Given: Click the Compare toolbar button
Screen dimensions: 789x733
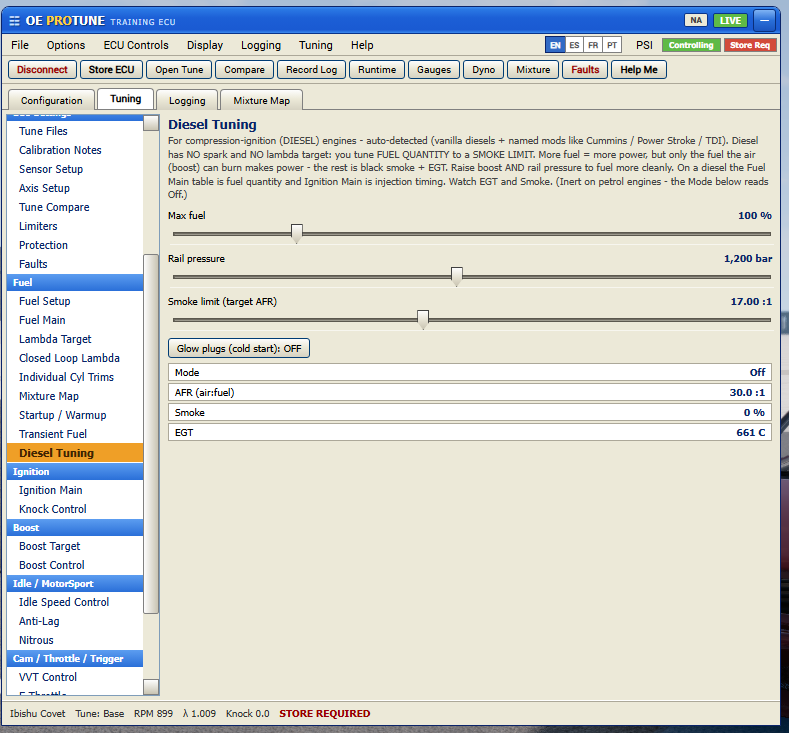Looking at the screenshot, I should pos(244,69).
